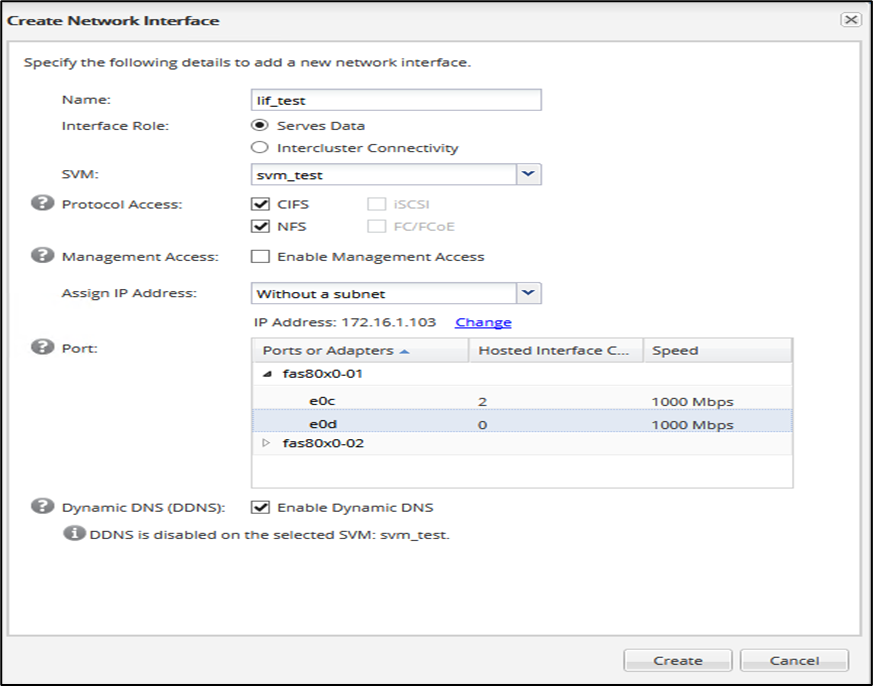Image resolution: width=873 pixels, height=686 pixels.
Task: Click the Change IP address link
Action: (483, 323)
